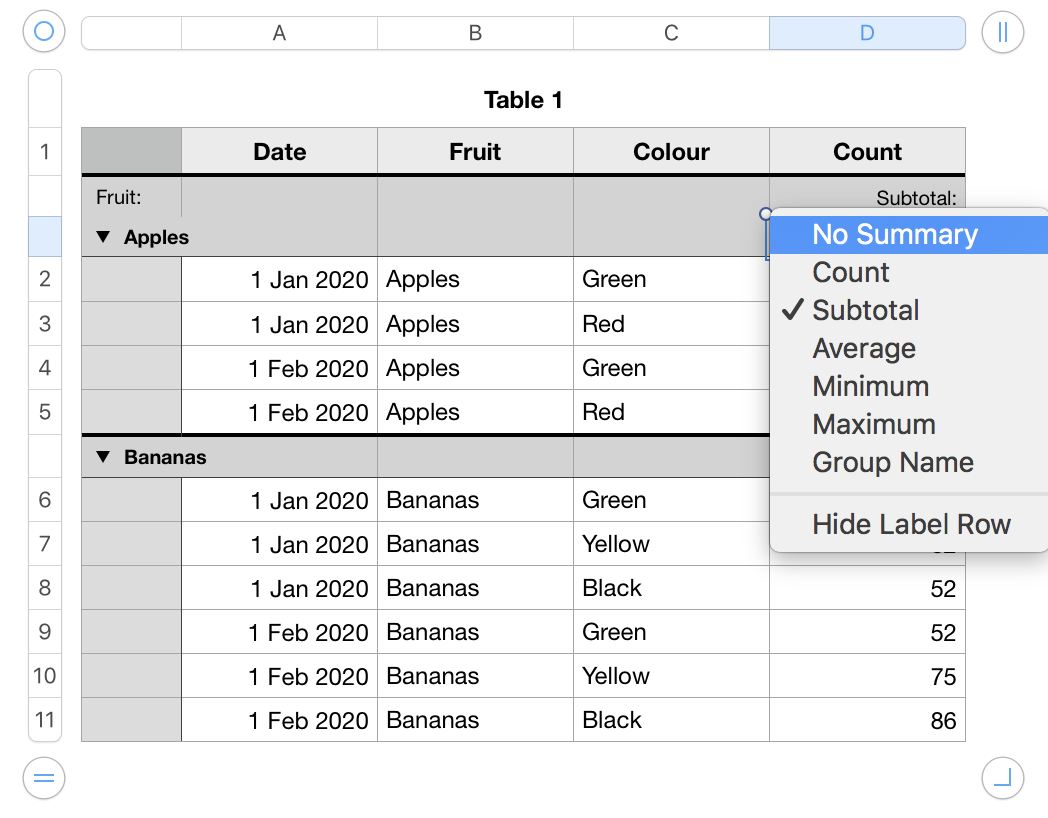Select column D header tab
Screen dimensions: 1048x818
866,33
